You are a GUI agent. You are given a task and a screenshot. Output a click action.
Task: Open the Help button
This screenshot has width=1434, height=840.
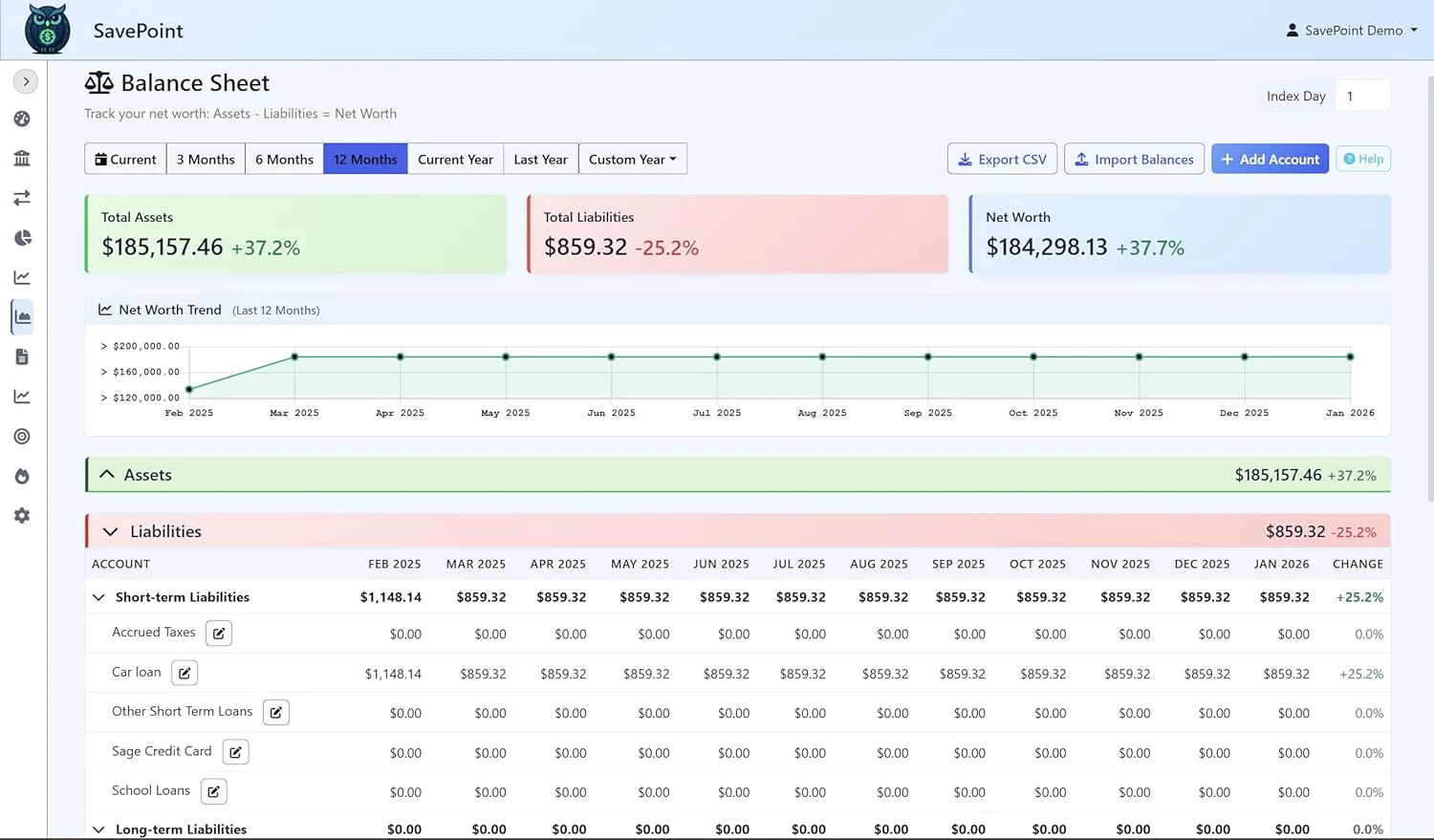click(1363, 159)
